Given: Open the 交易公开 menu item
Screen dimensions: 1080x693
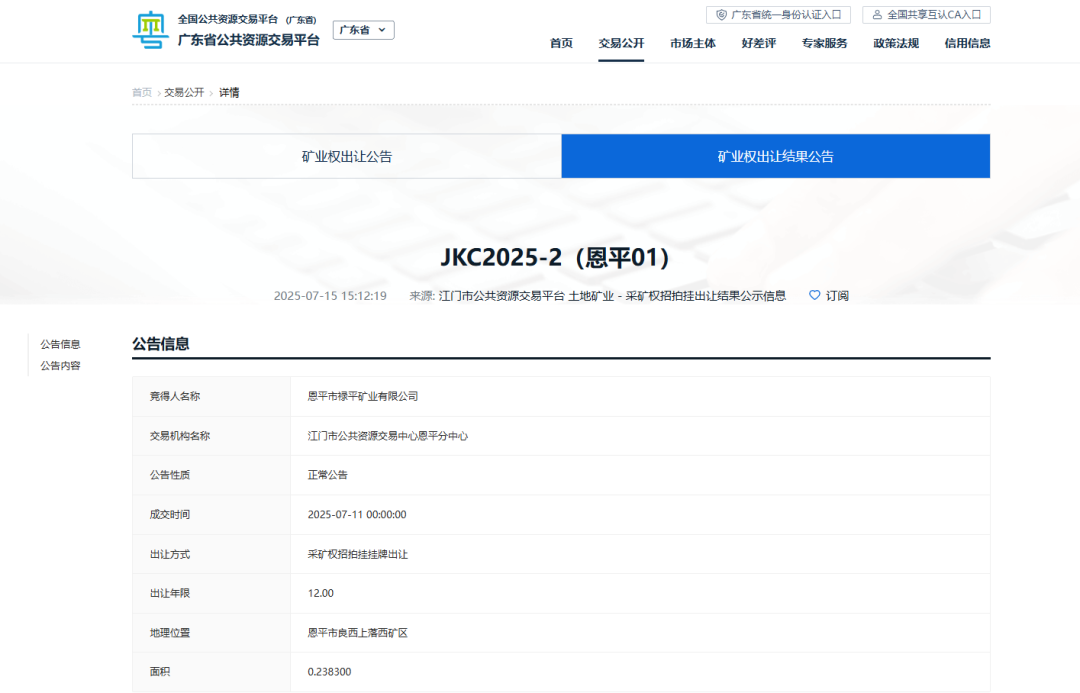Looking at the screenshot, I should click(620, 43).
